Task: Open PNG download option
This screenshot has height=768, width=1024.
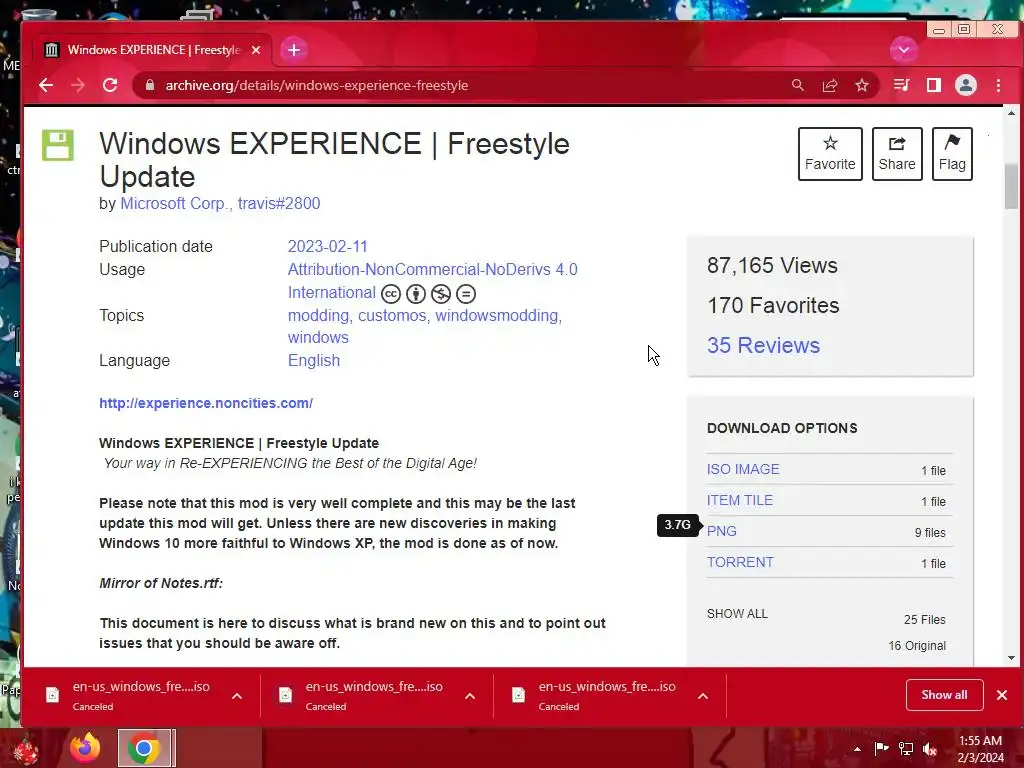Action: 722,532
